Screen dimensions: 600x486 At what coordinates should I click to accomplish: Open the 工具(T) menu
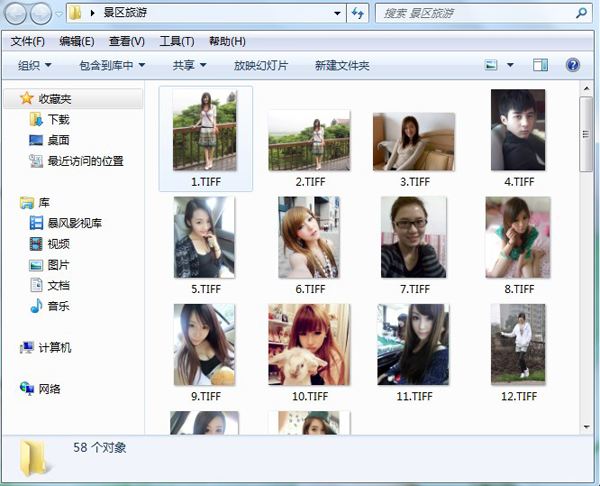(x=177, y=41)
